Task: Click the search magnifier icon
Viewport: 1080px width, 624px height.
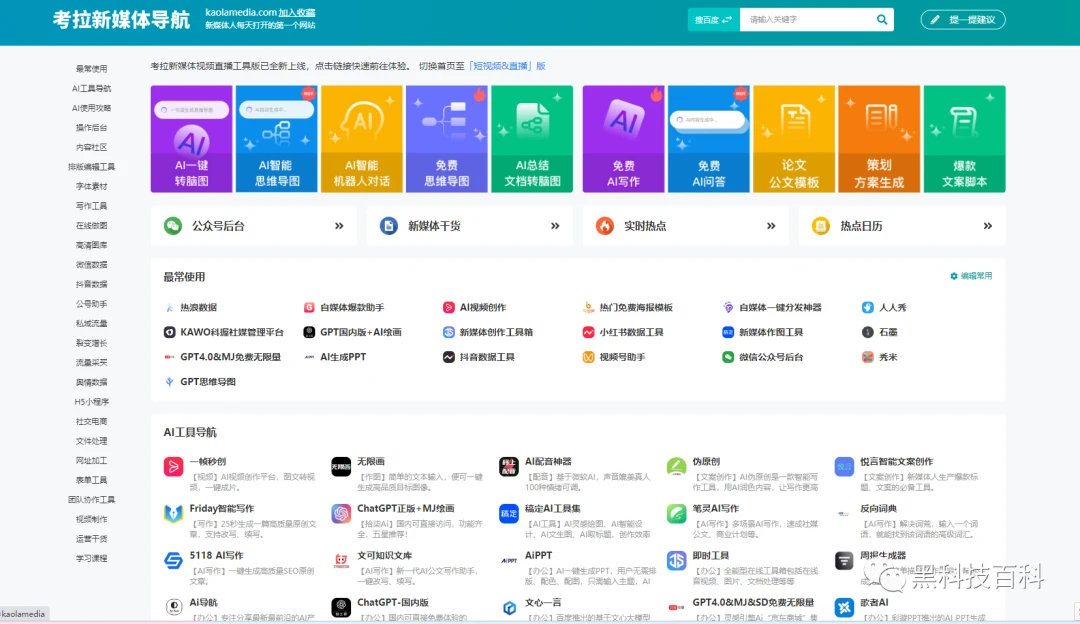Action: (x=882, y=19)
